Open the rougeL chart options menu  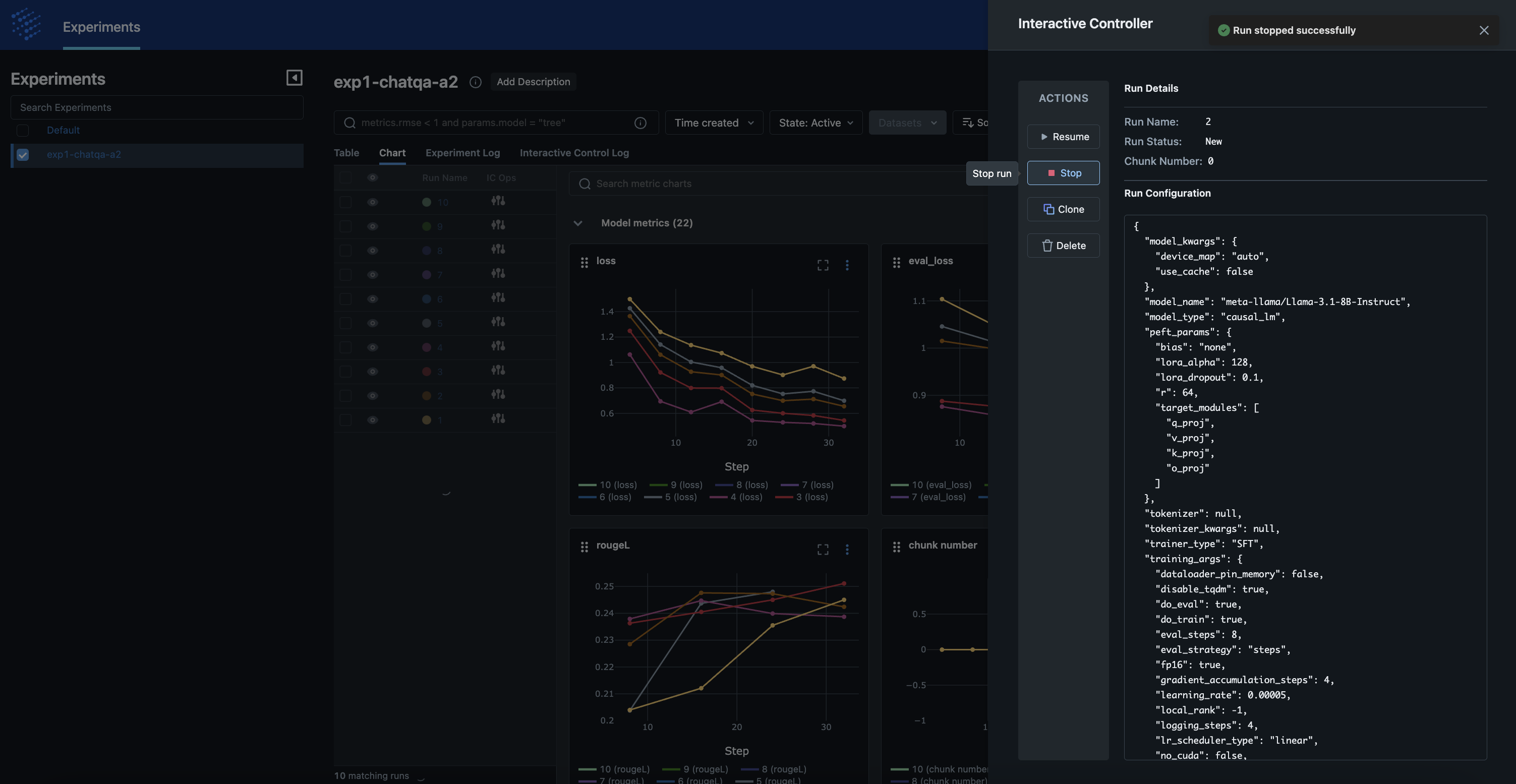(x=847, y=550)
